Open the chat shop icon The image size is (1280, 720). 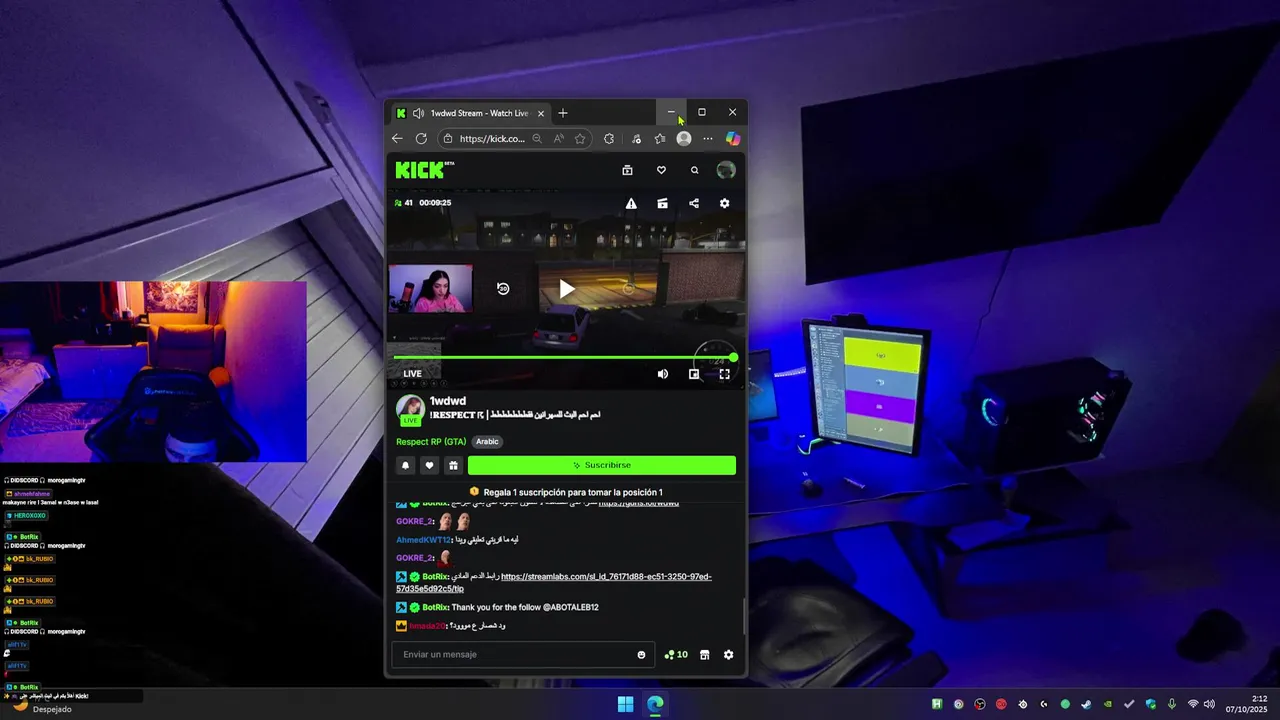coord(704,655)
